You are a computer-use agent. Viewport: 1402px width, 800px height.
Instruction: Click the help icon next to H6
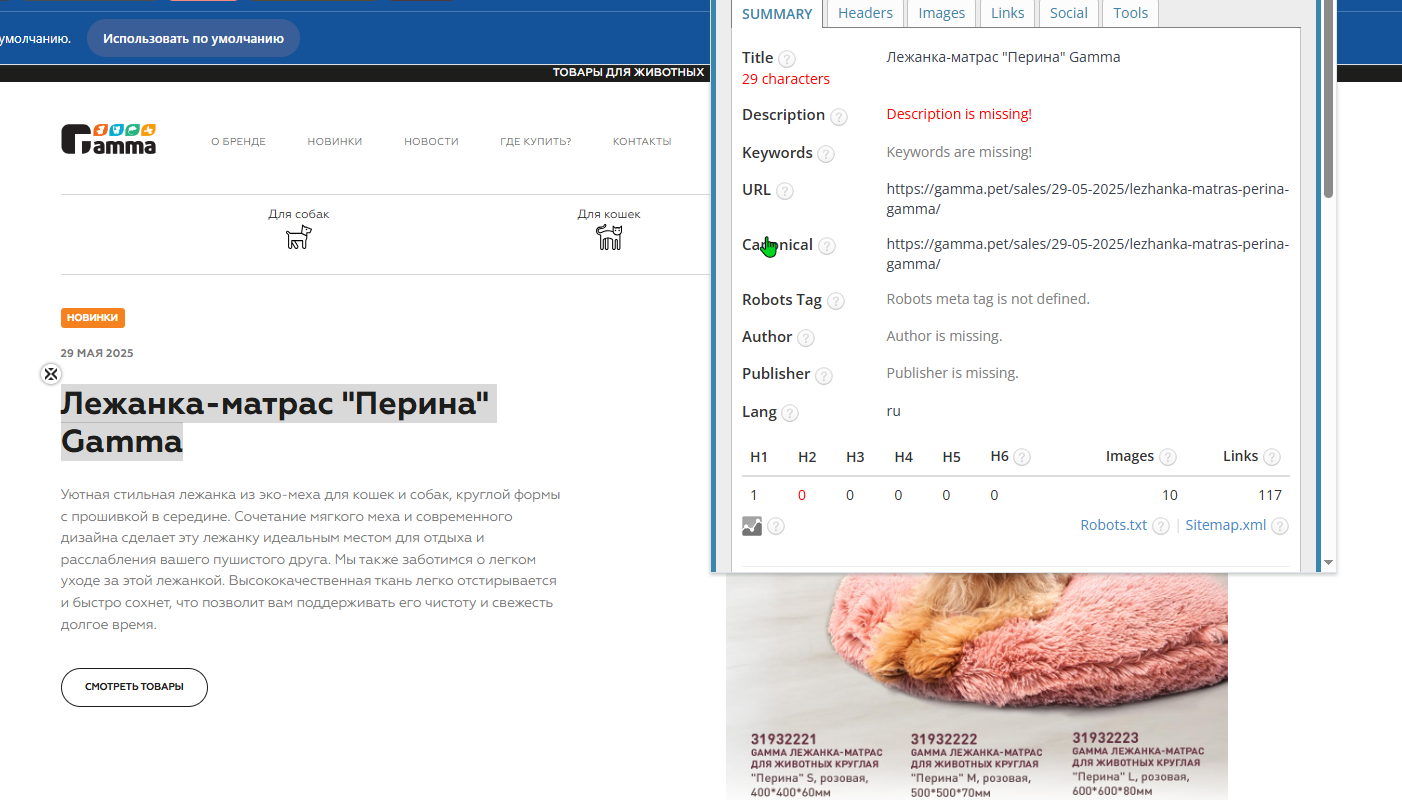[x=1022, y=457]
